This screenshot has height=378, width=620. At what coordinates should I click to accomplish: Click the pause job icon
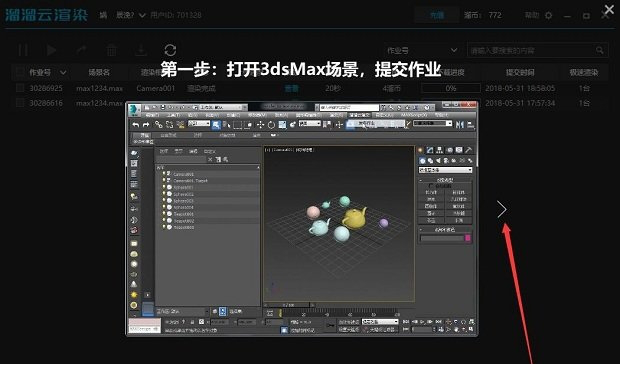click(x=23, y=50)
